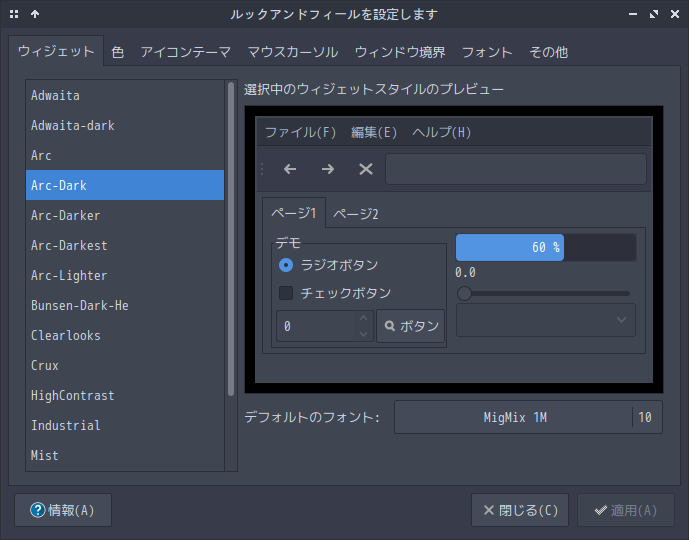
Task: Decrease spin box value with down arrow
Action: [363, 334]
